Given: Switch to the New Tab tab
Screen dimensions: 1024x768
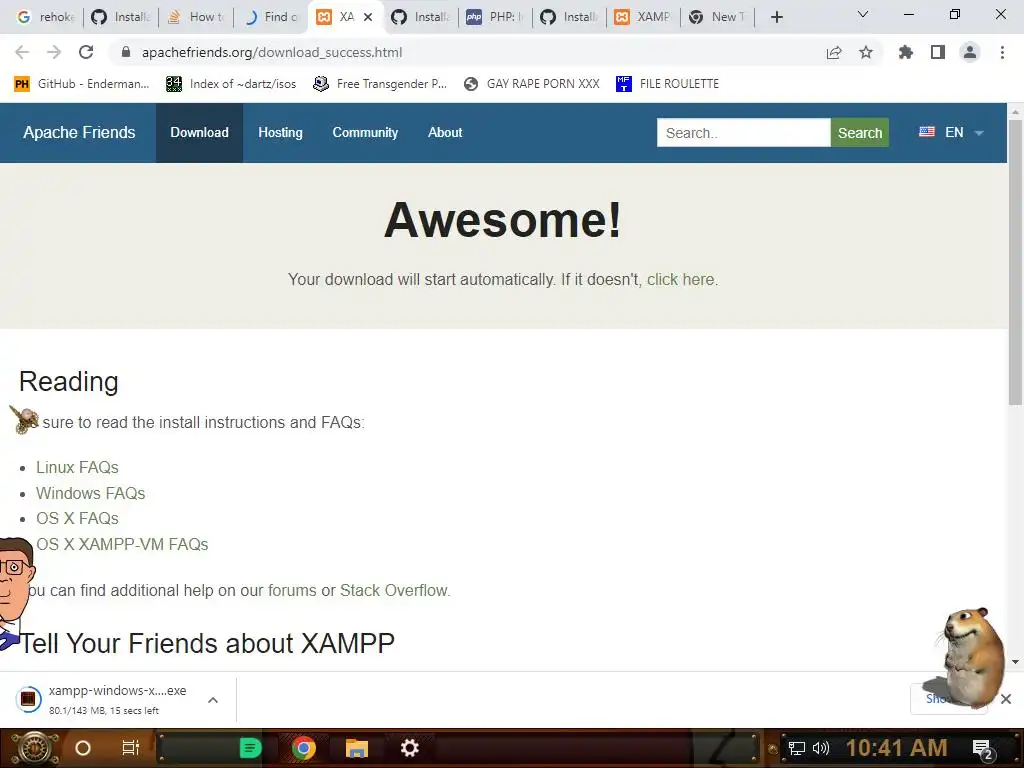Looking at the screenshot, I should click(x=717, y=17).
